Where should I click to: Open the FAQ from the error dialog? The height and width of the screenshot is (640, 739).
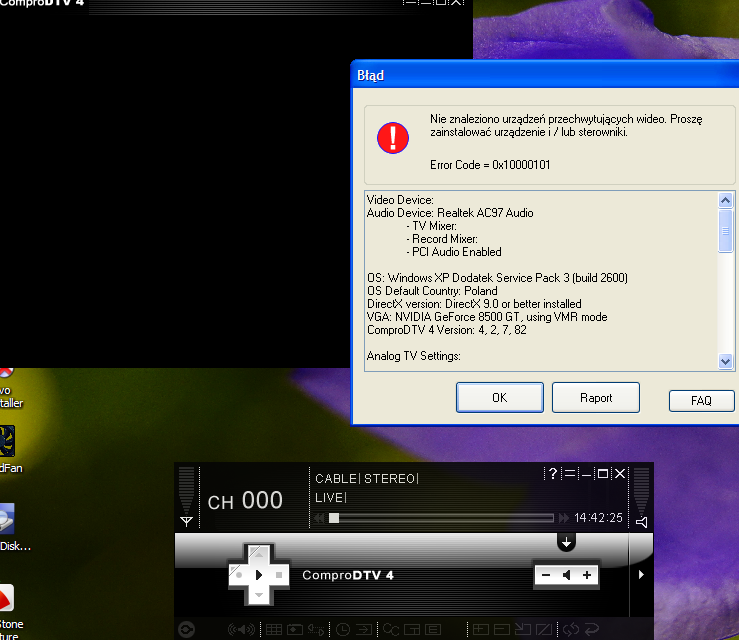pyautogui.click(x=701, y=401)
